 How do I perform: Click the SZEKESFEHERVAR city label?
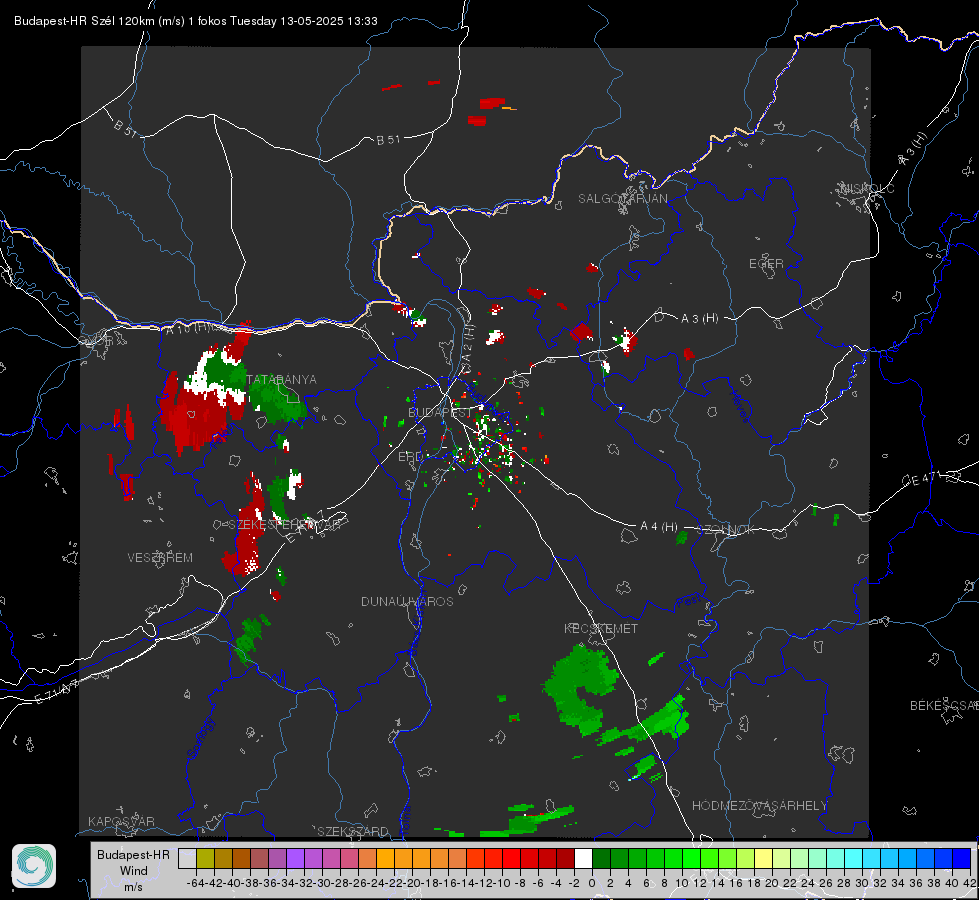click(x=284, y=525)
